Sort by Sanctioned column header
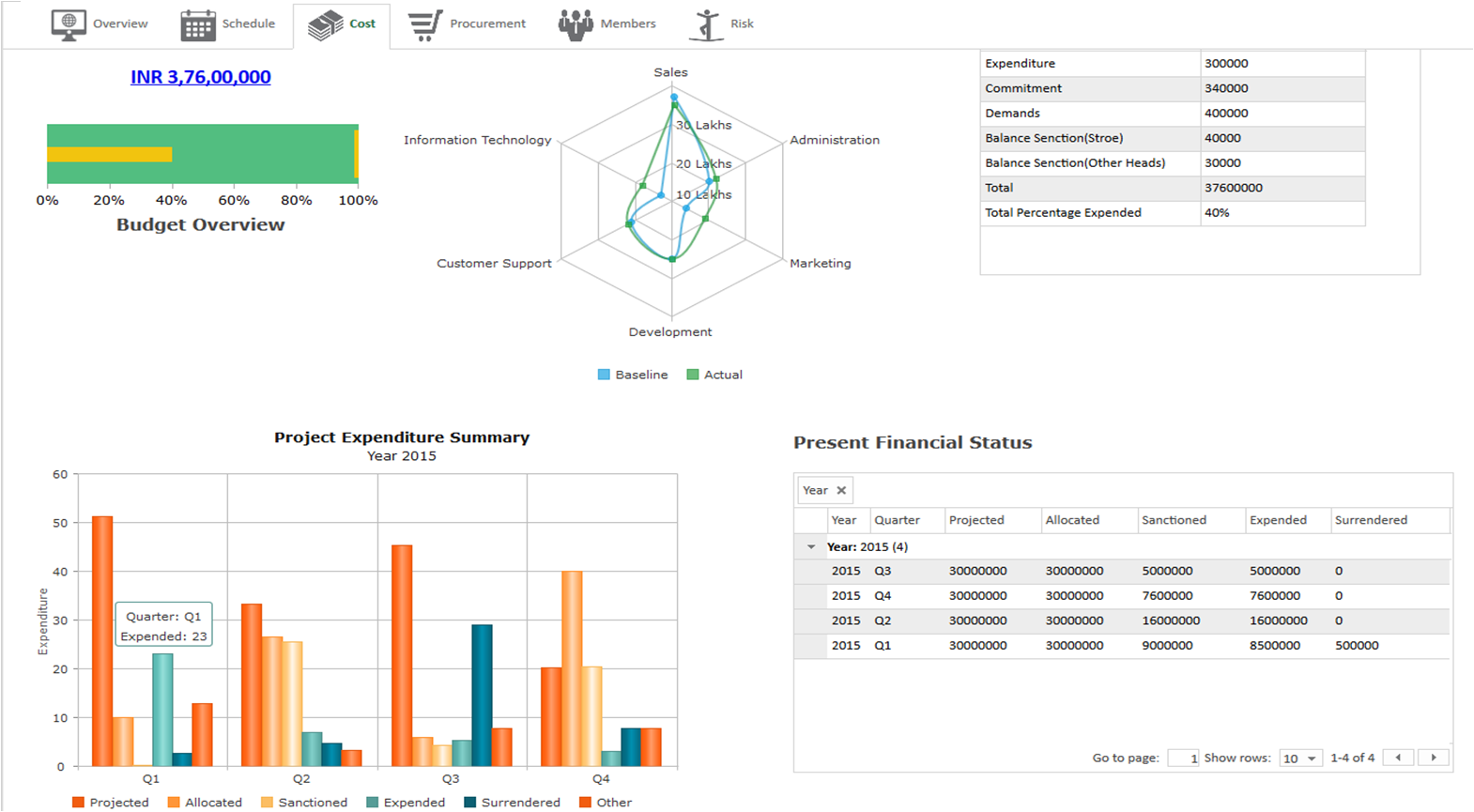The image size is (1474, 812). (x=1174, y=520)
